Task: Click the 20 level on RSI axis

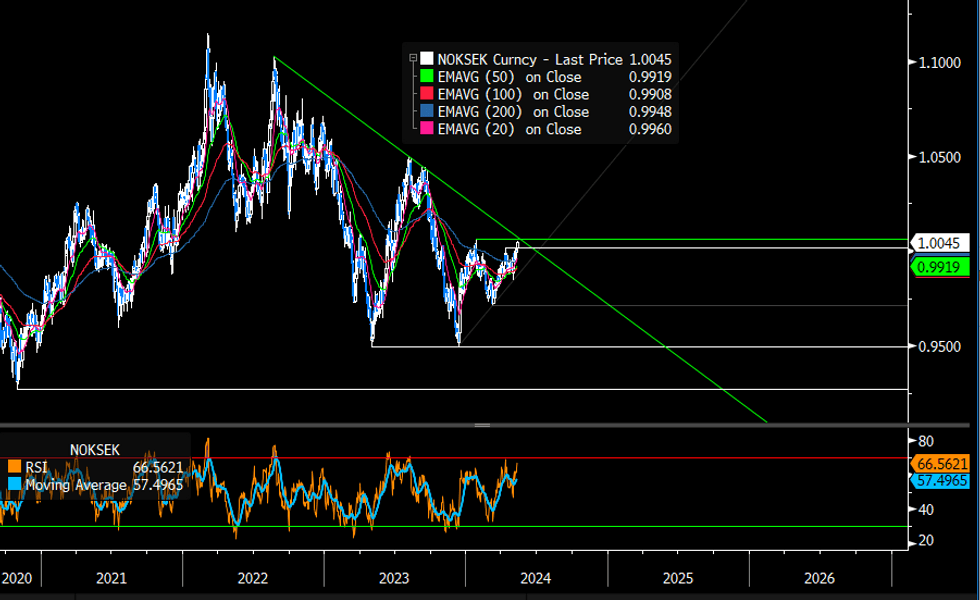Action: click(926, 541)
